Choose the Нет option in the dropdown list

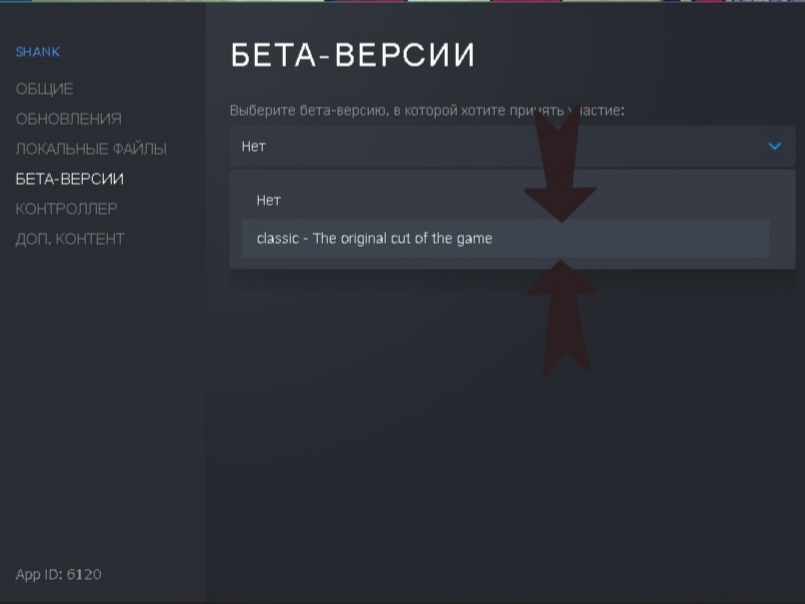click(269, 200)
